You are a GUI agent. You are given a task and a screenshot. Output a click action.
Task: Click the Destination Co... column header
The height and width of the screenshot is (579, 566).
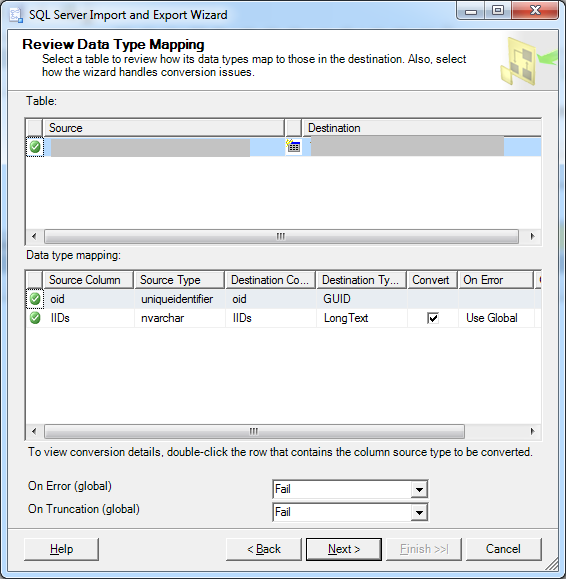(x=271, y=280)
